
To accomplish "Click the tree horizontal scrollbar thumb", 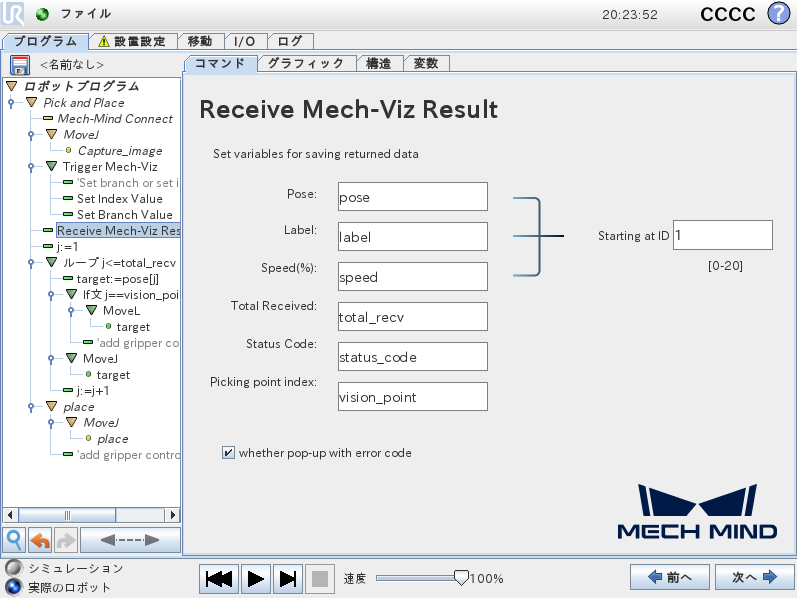I will (67, 515).
